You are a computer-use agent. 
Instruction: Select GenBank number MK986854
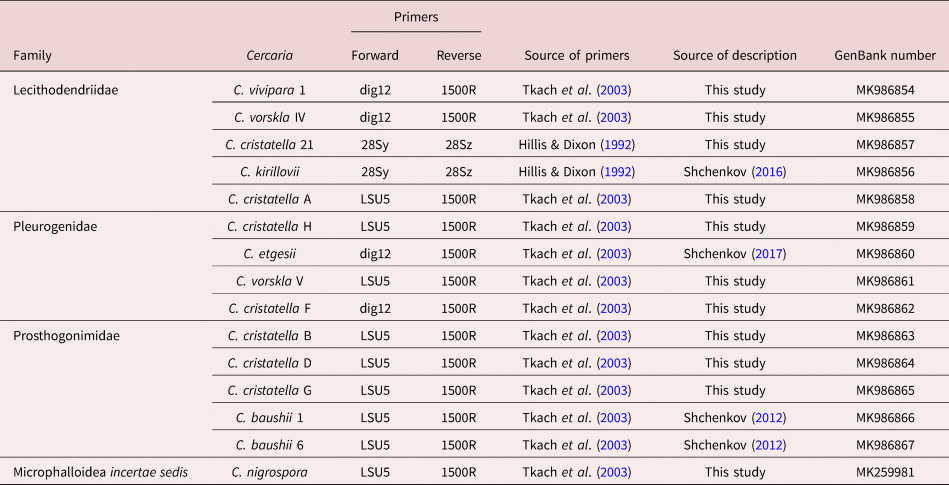885,90
